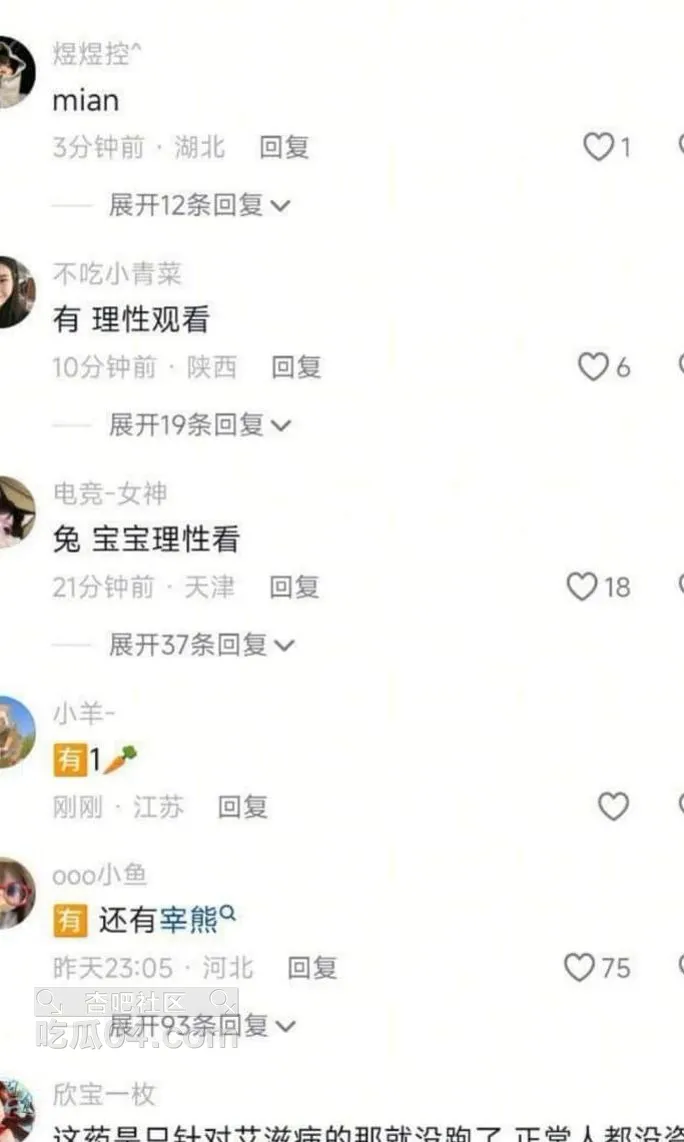Open the search icon next to 宰熊
The image size is (684, 1142).
tap(227, 912)
